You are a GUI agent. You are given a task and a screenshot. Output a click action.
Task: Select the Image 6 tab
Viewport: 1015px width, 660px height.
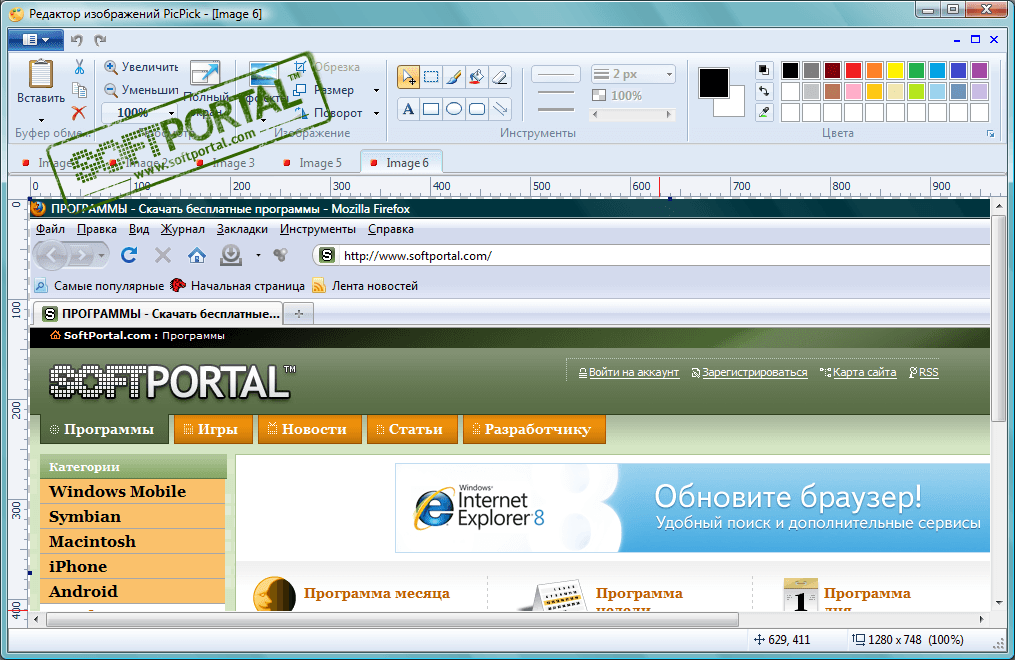tap(401, 163)
